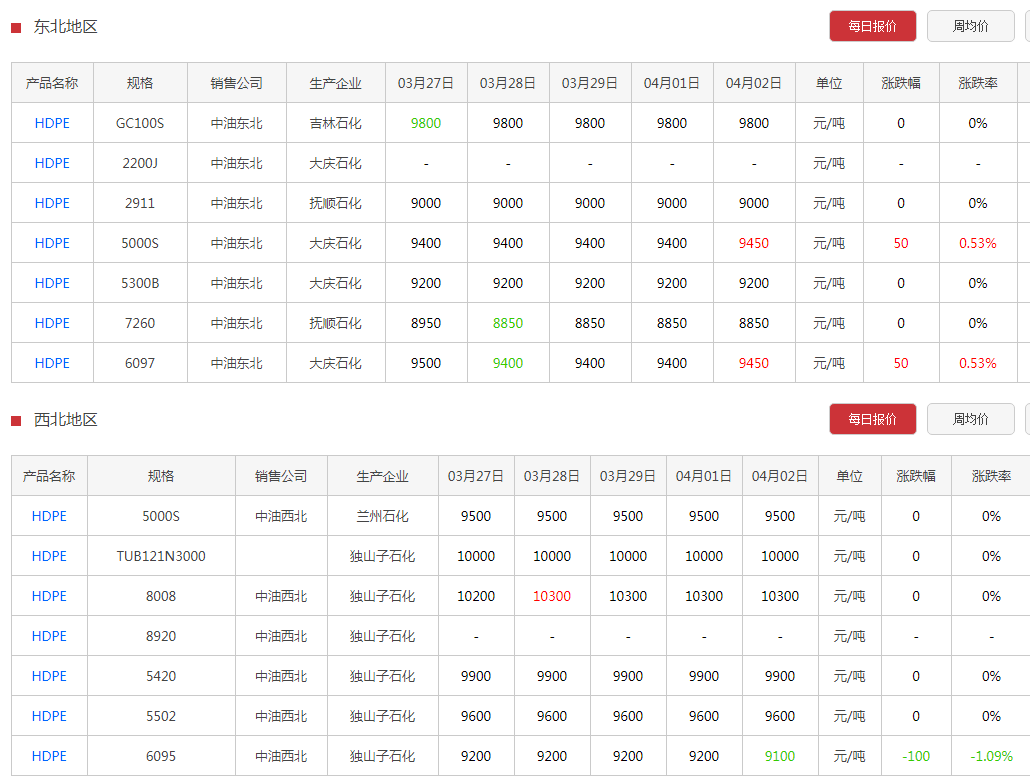1030x782 pixels.
Task: Click 9200 under 03月28日 in 5300B row
Action: (508, 283)
